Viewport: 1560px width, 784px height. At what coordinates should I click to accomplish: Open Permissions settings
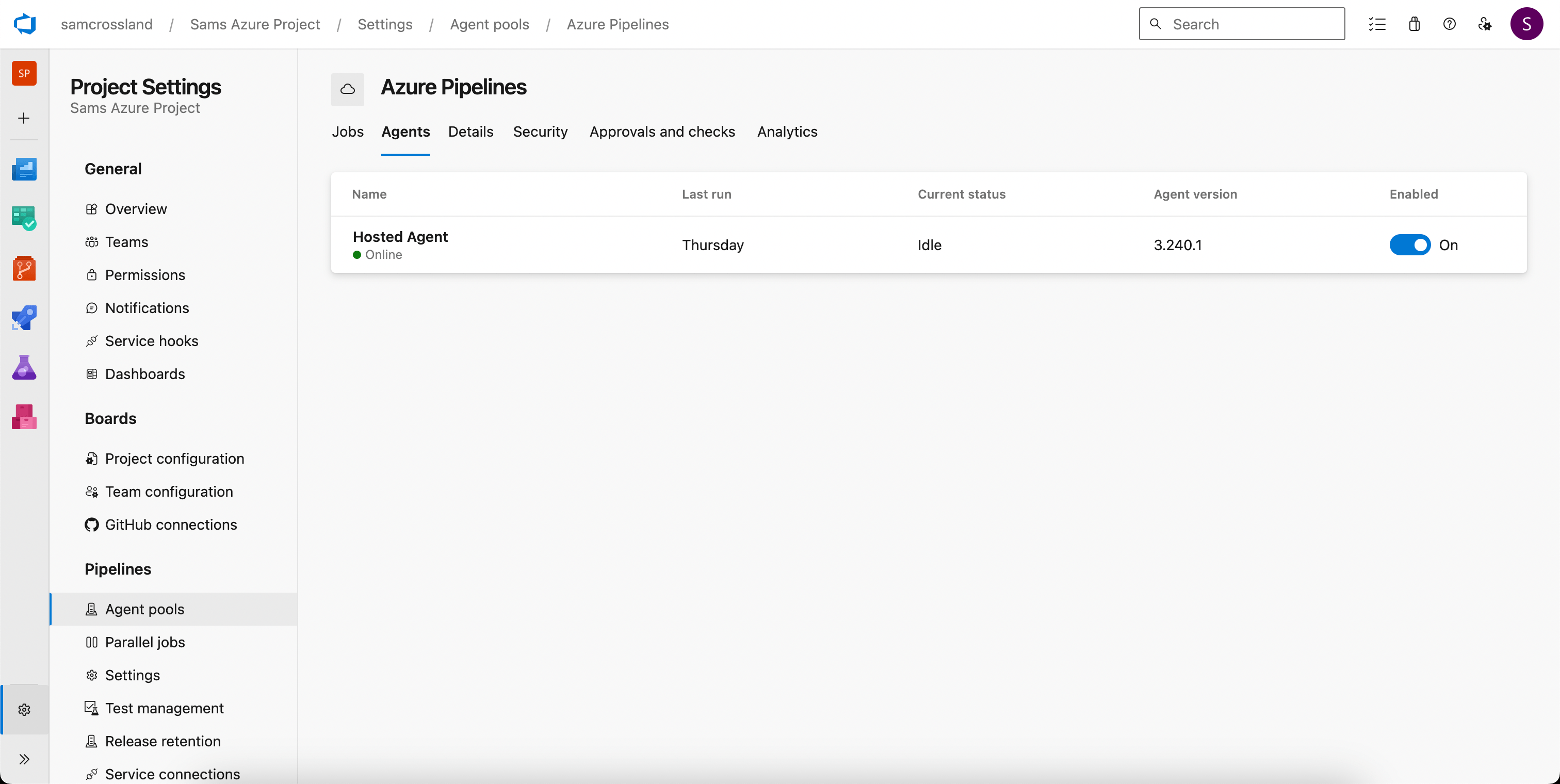tap(145, 275)
